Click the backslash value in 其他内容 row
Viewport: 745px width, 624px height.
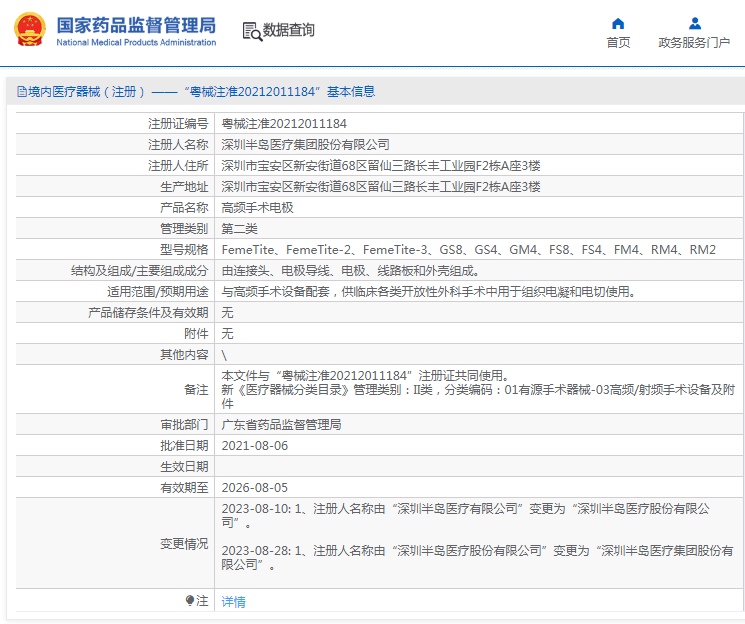pyautogui.click(x=224, y=355)
